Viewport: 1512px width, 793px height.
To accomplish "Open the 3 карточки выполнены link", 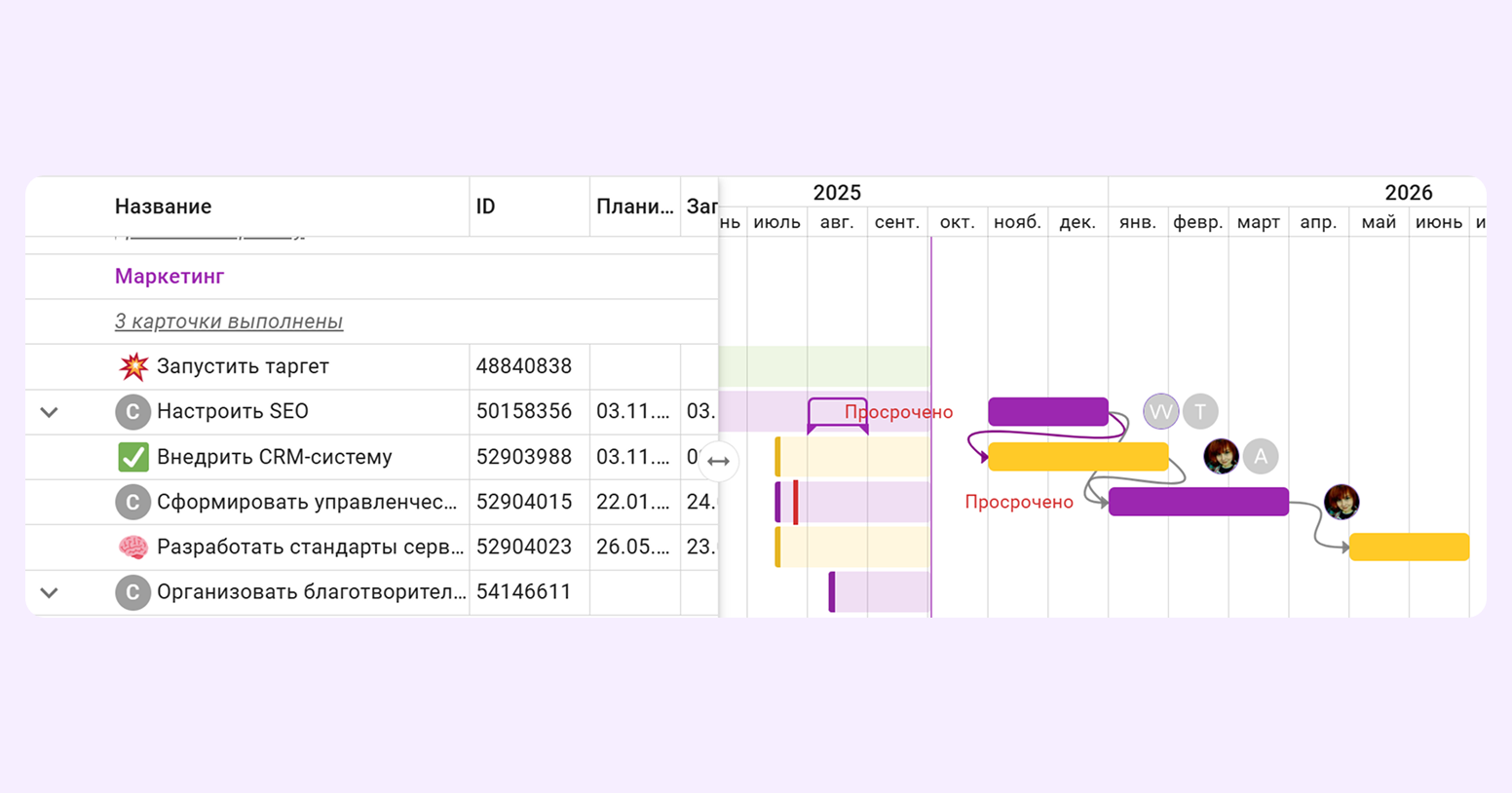I will tap(229, 321).
